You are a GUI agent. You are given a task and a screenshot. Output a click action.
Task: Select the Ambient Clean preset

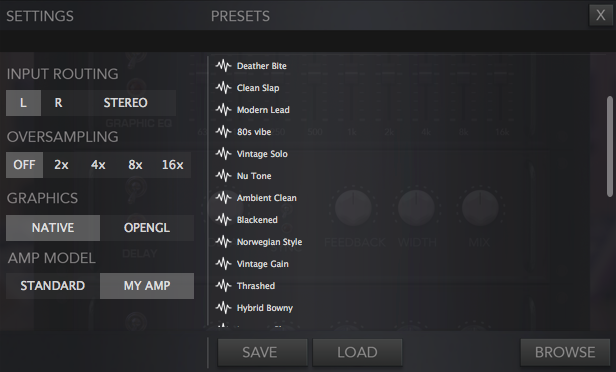[x=267, y=198]
